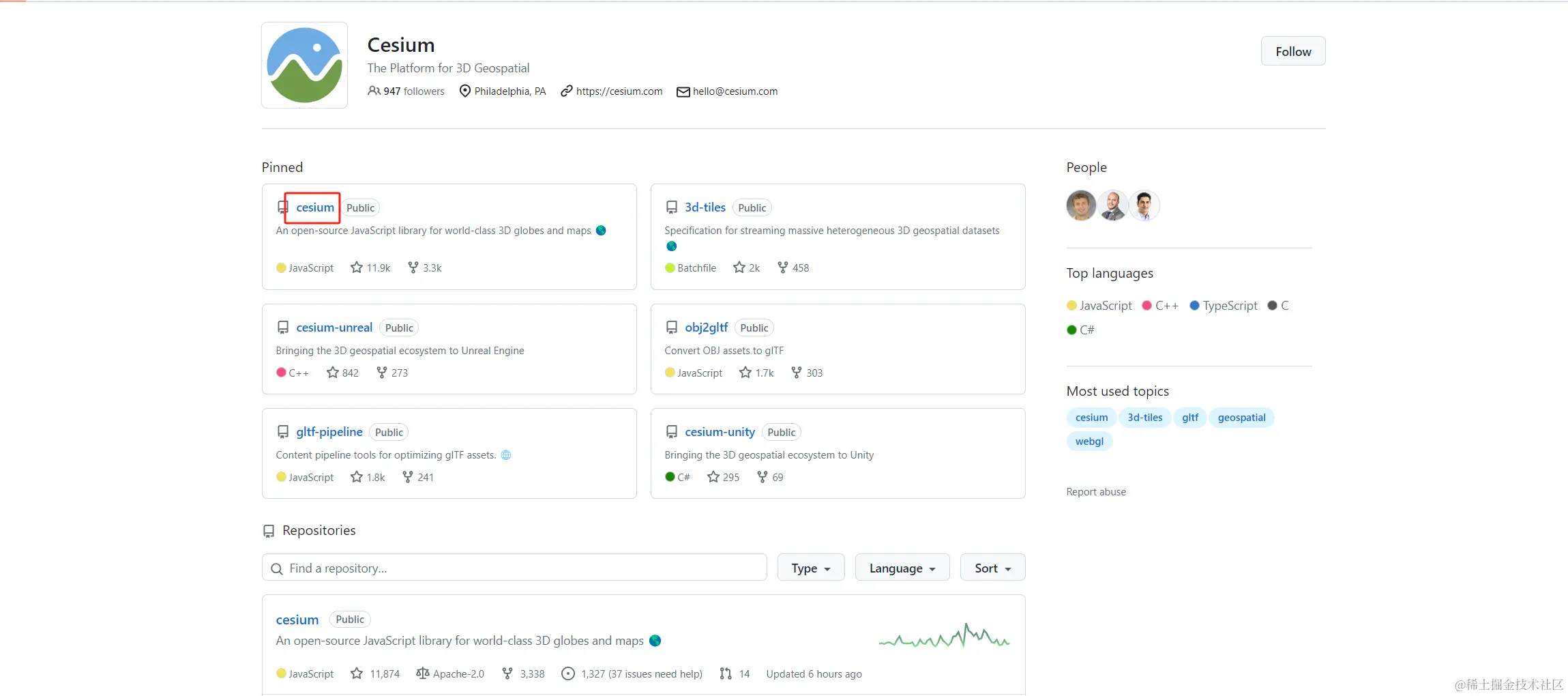Screen dimensions: 1568x696
Task: Click the mail envelope icon
Action: click(683, 91)
